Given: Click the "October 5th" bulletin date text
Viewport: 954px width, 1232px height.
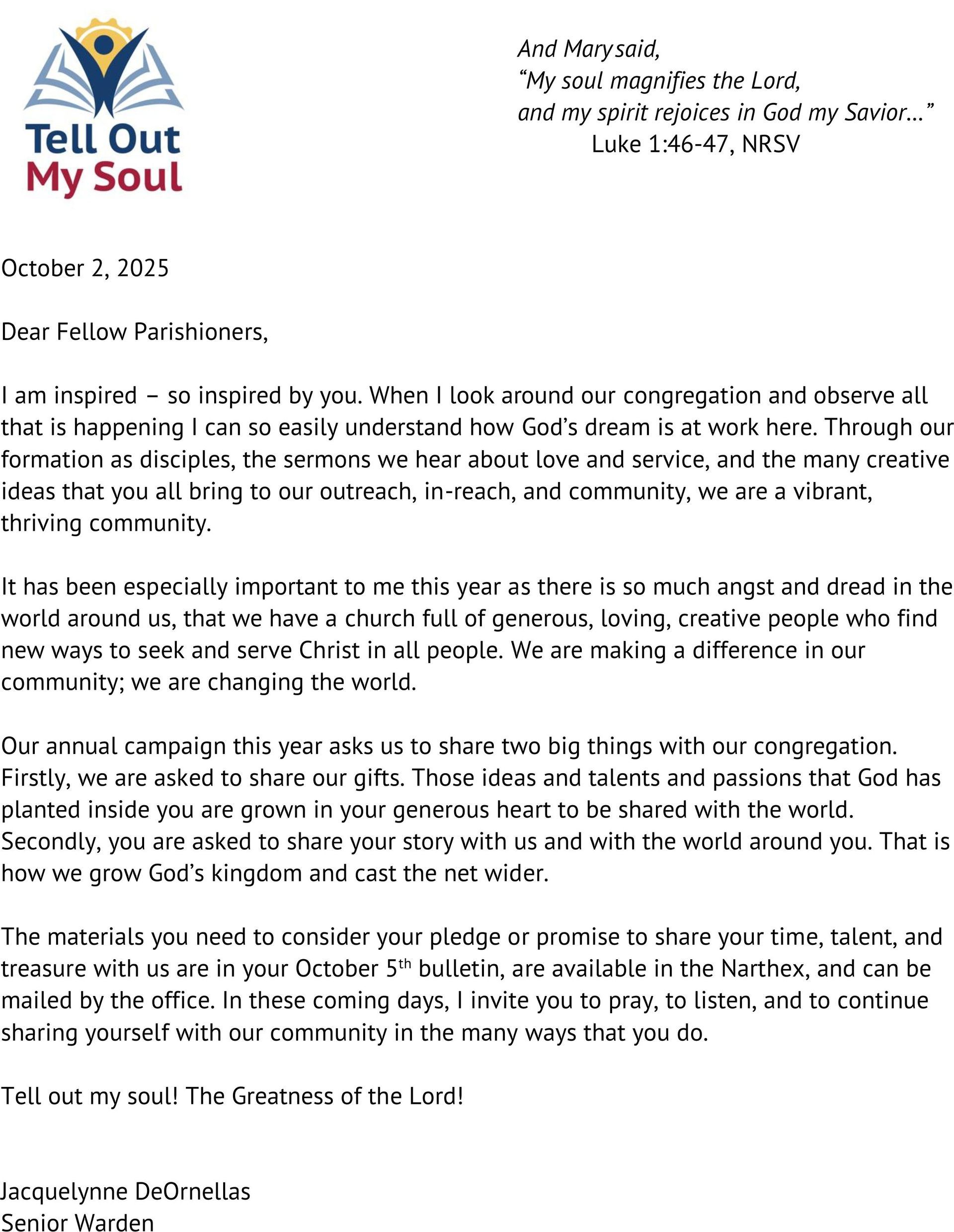Looking at the screenshot, I should pos(353,969).
